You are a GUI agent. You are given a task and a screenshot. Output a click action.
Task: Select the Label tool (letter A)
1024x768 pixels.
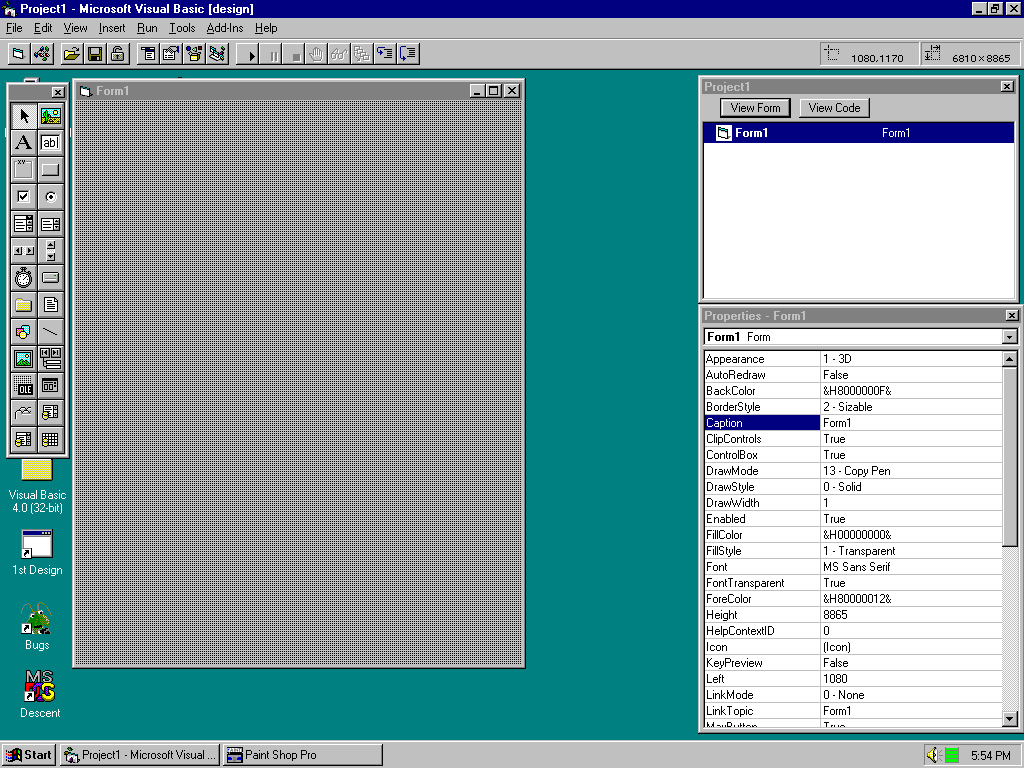(x=24, y=143)
